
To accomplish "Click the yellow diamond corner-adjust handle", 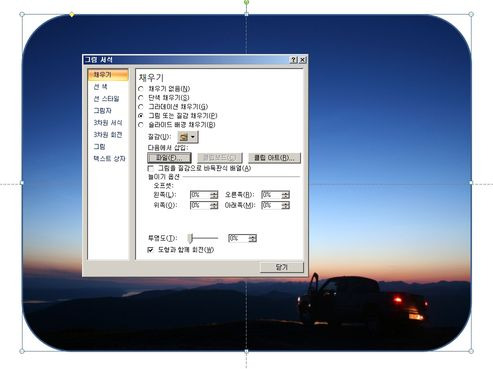I will (72, 14).
